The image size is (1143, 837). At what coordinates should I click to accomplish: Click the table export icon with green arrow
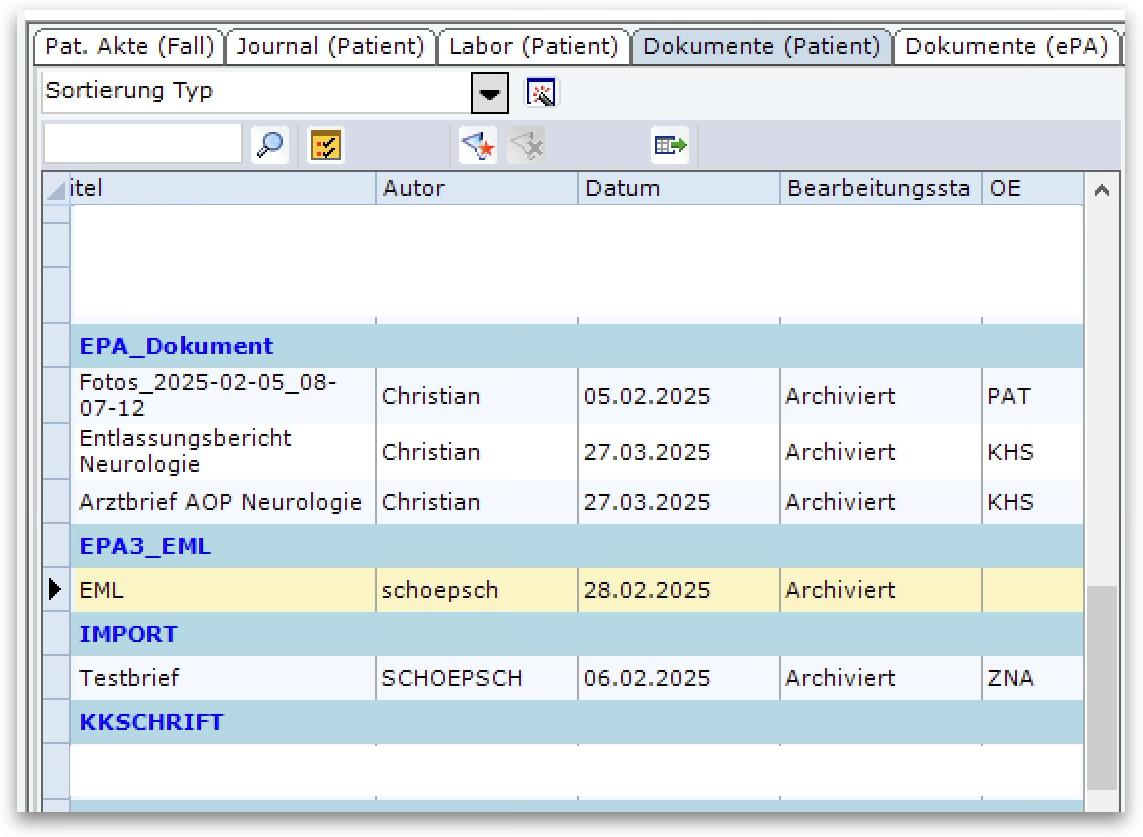(670, 146)
